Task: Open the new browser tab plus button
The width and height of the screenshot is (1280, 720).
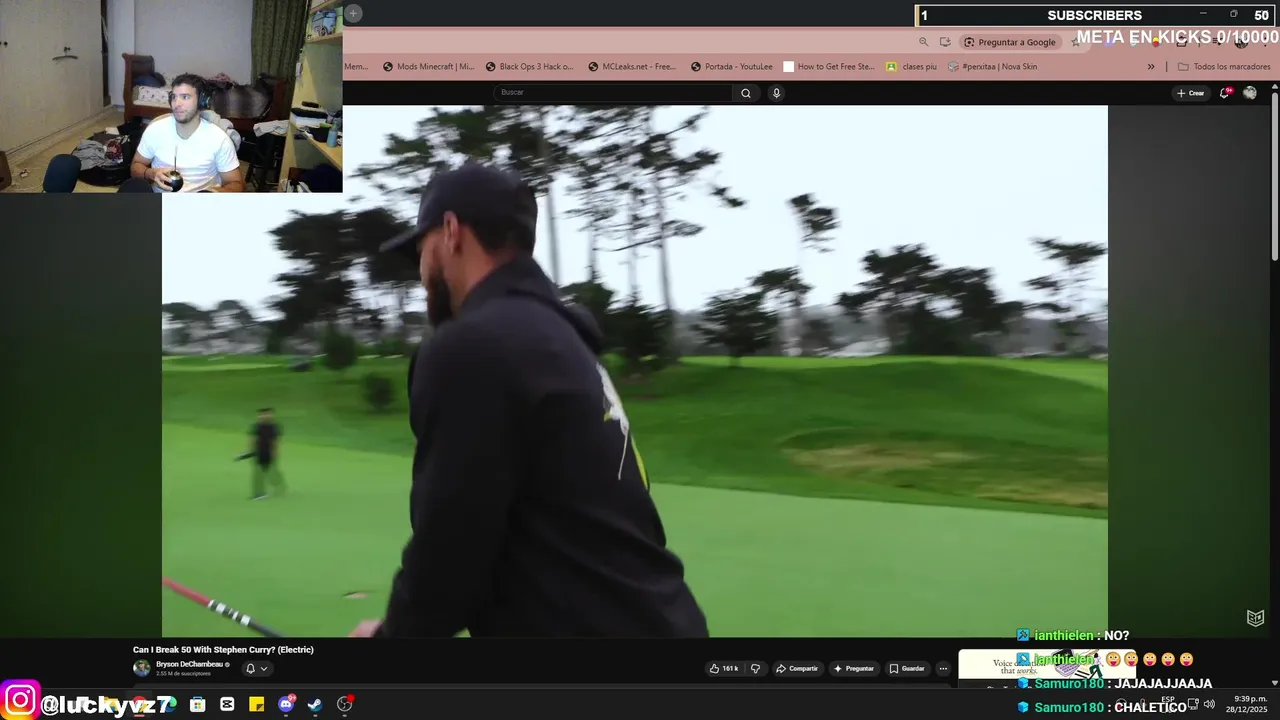Action: [x=353, y=13]
